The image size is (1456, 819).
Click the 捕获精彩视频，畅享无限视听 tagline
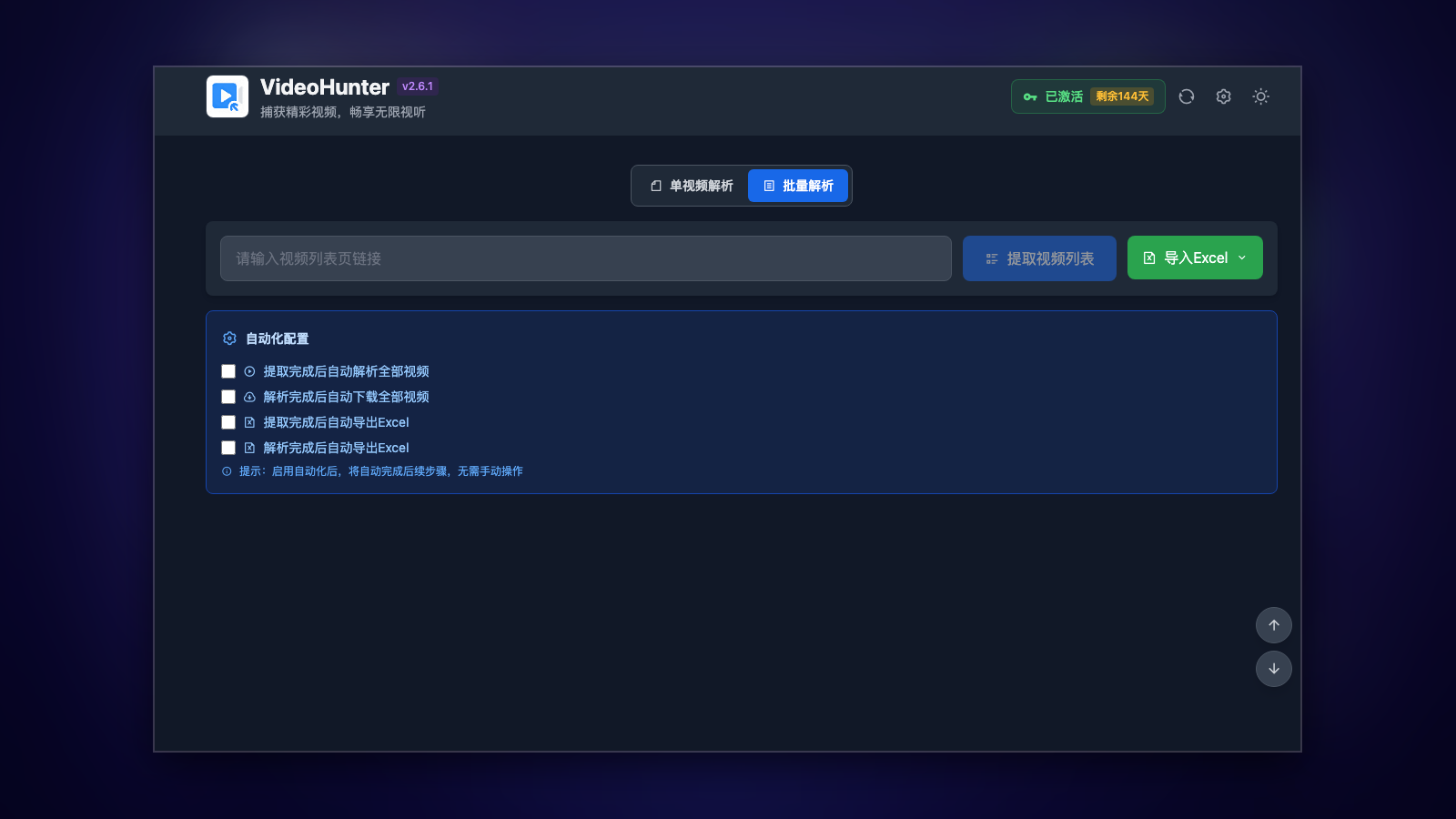click(343, 112)
